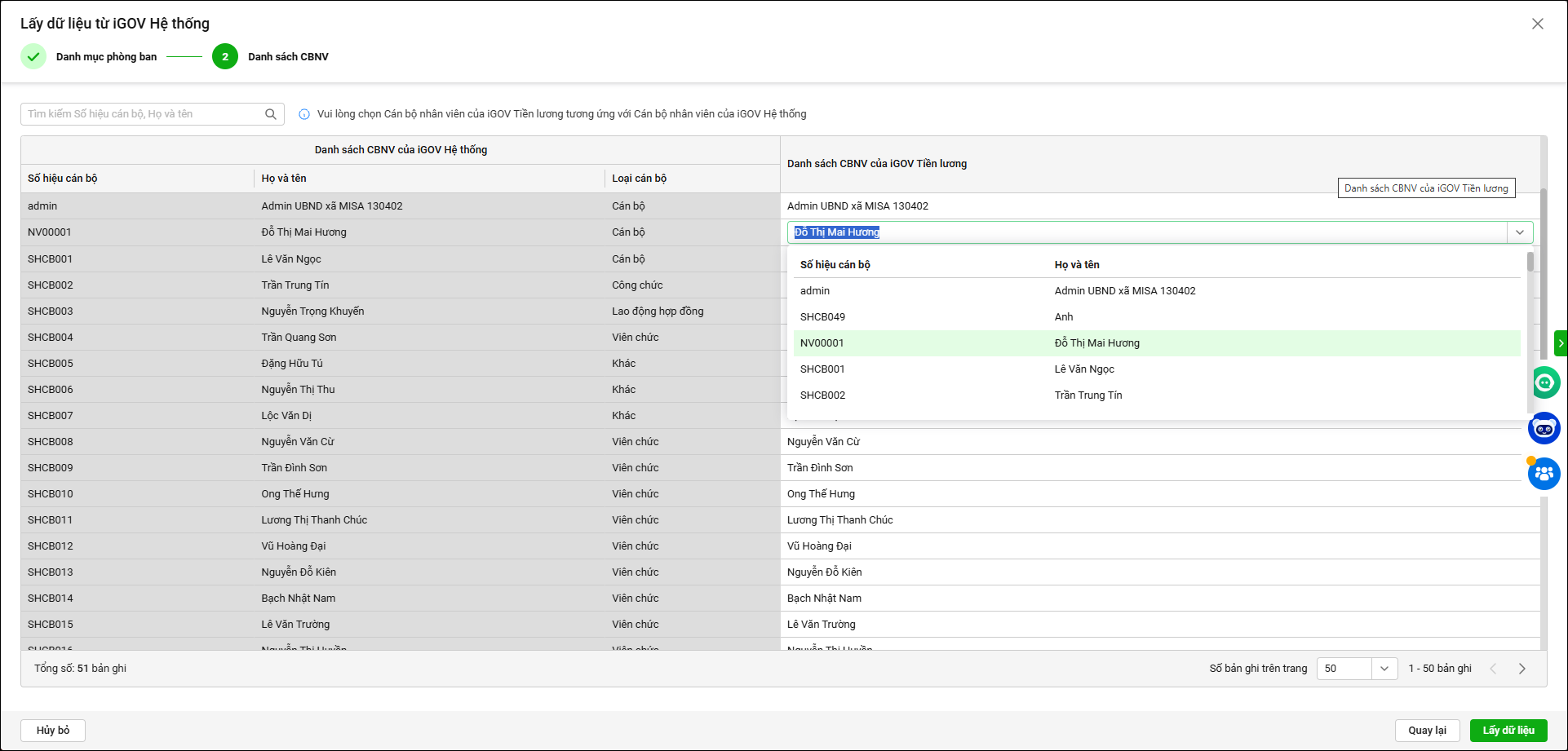The image size is (1568, 751).
Task: Click the admin code in the system list
Action: pyautogui.click(x=137, y=206)
